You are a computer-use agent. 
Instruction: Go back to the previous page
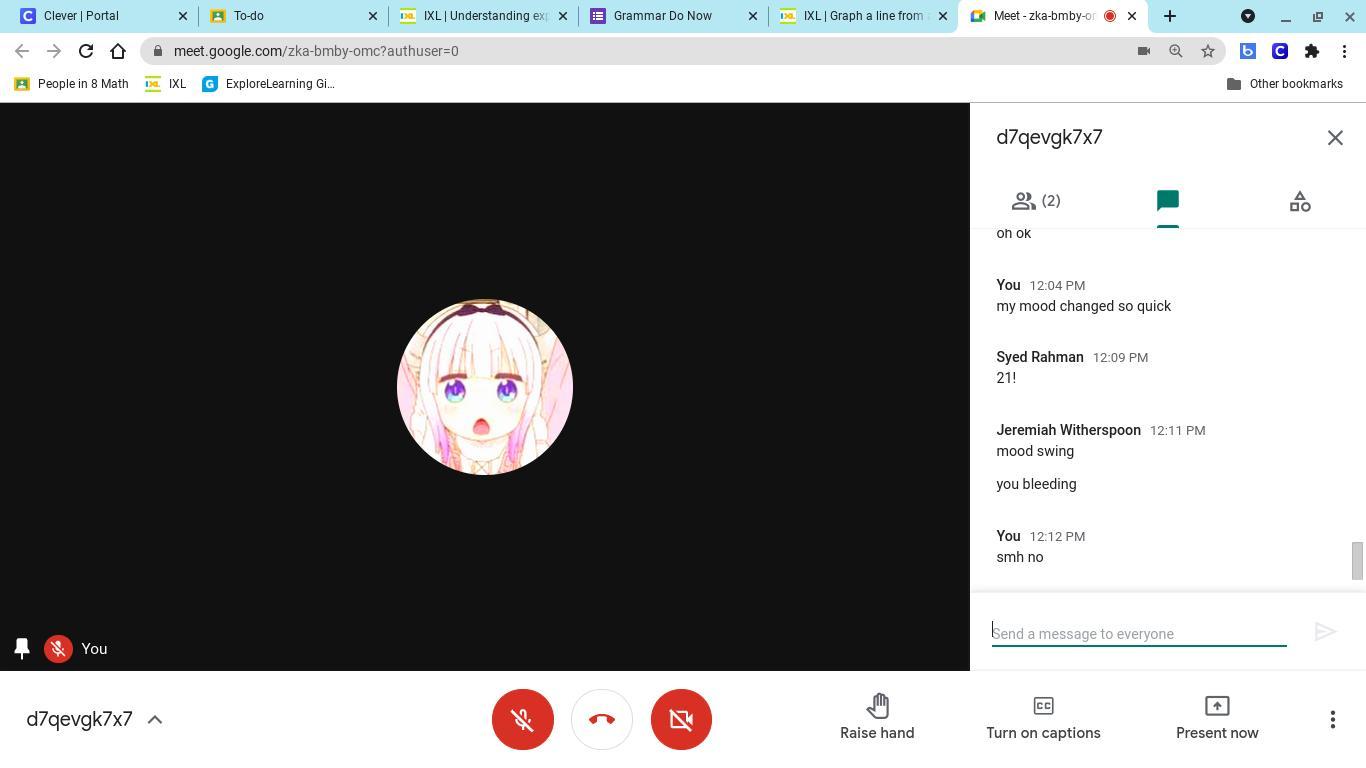pyautogui.click(x=22, y=51)
